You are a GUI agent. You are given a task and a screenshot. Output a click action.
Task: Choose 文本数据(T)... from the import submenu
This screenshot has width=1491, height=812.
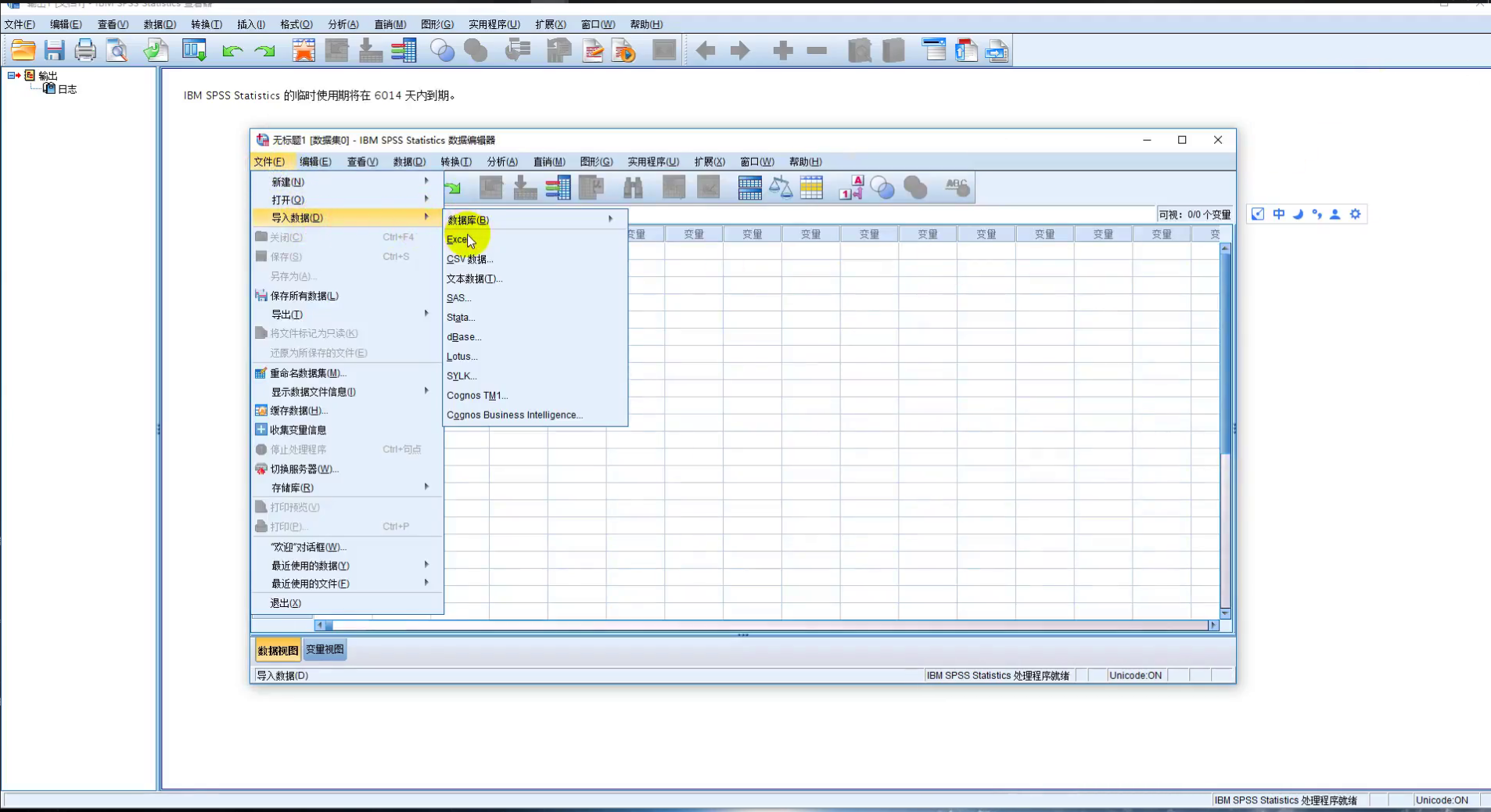pyautogui.click(x=535, y=278)
